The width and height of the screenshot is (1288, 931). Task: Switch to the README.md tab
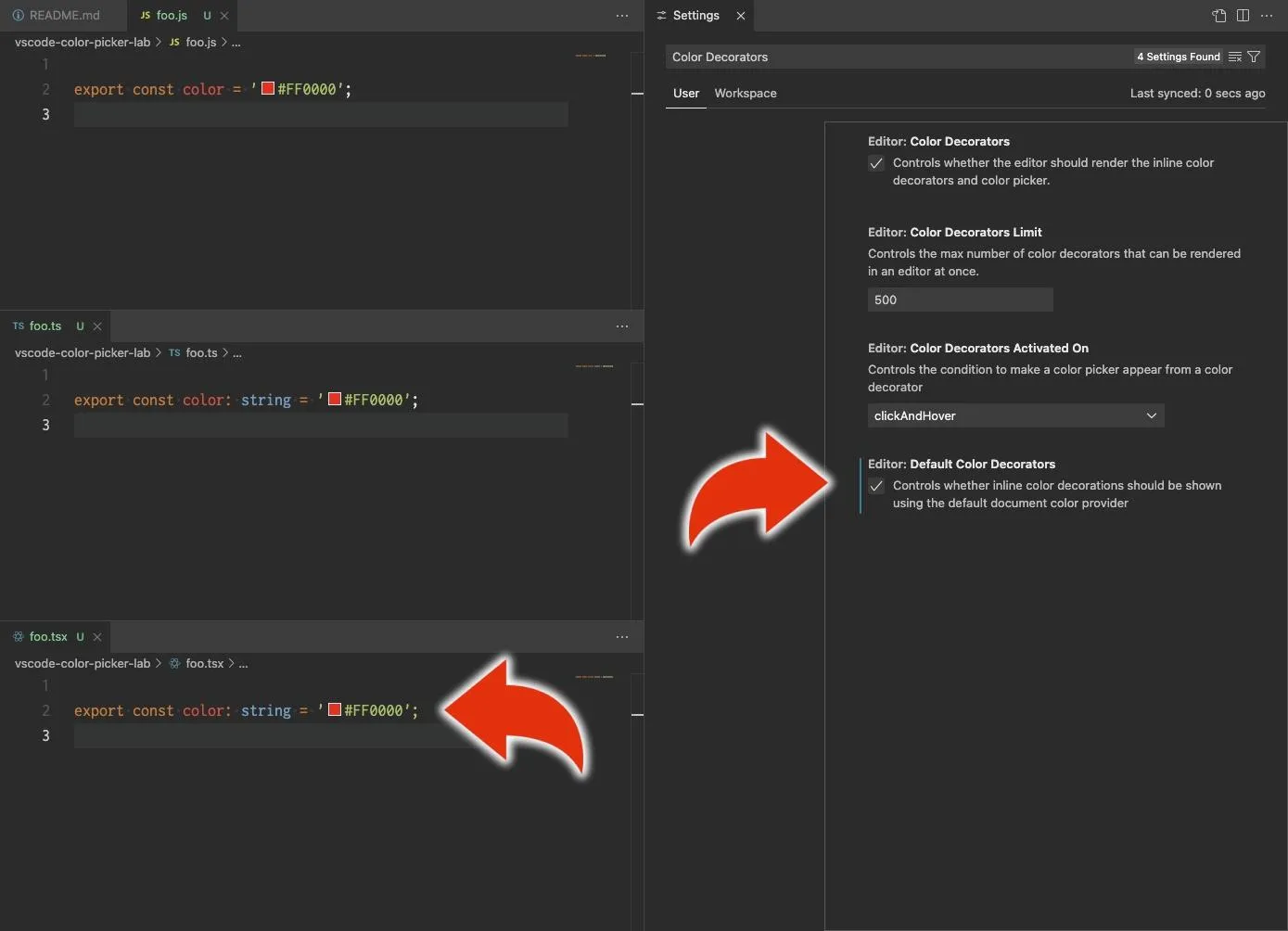coord(57,16)
